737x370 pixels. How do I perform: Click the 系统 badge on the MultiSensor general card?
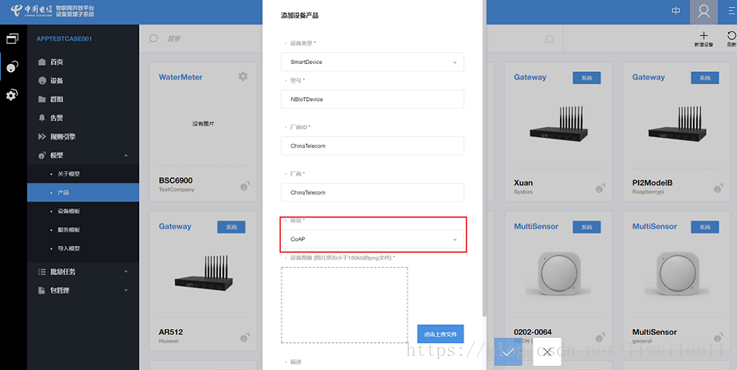point(705,227)
